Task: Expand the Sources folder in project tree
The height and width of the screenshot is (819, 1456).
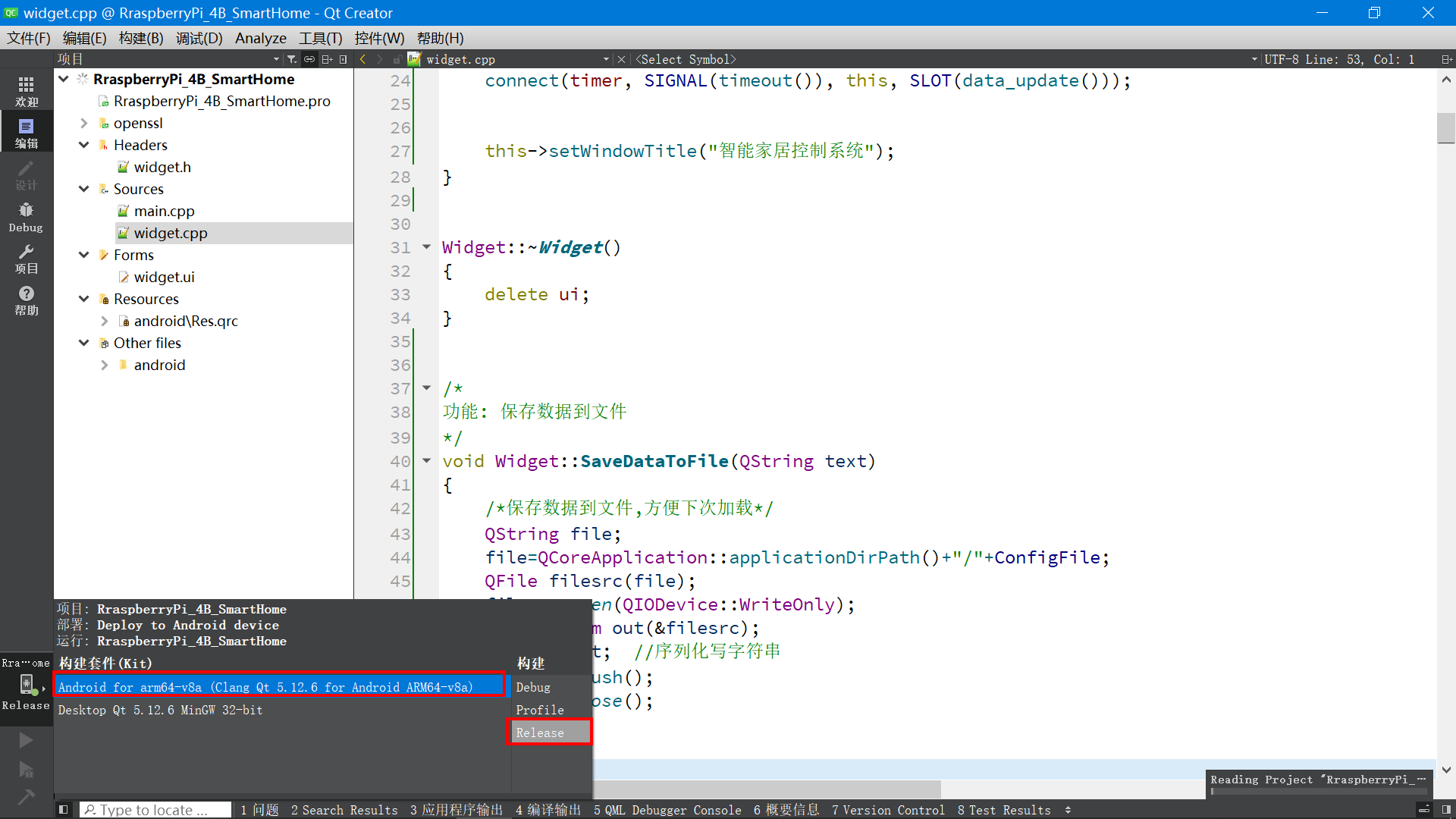Action: [86, 188]
